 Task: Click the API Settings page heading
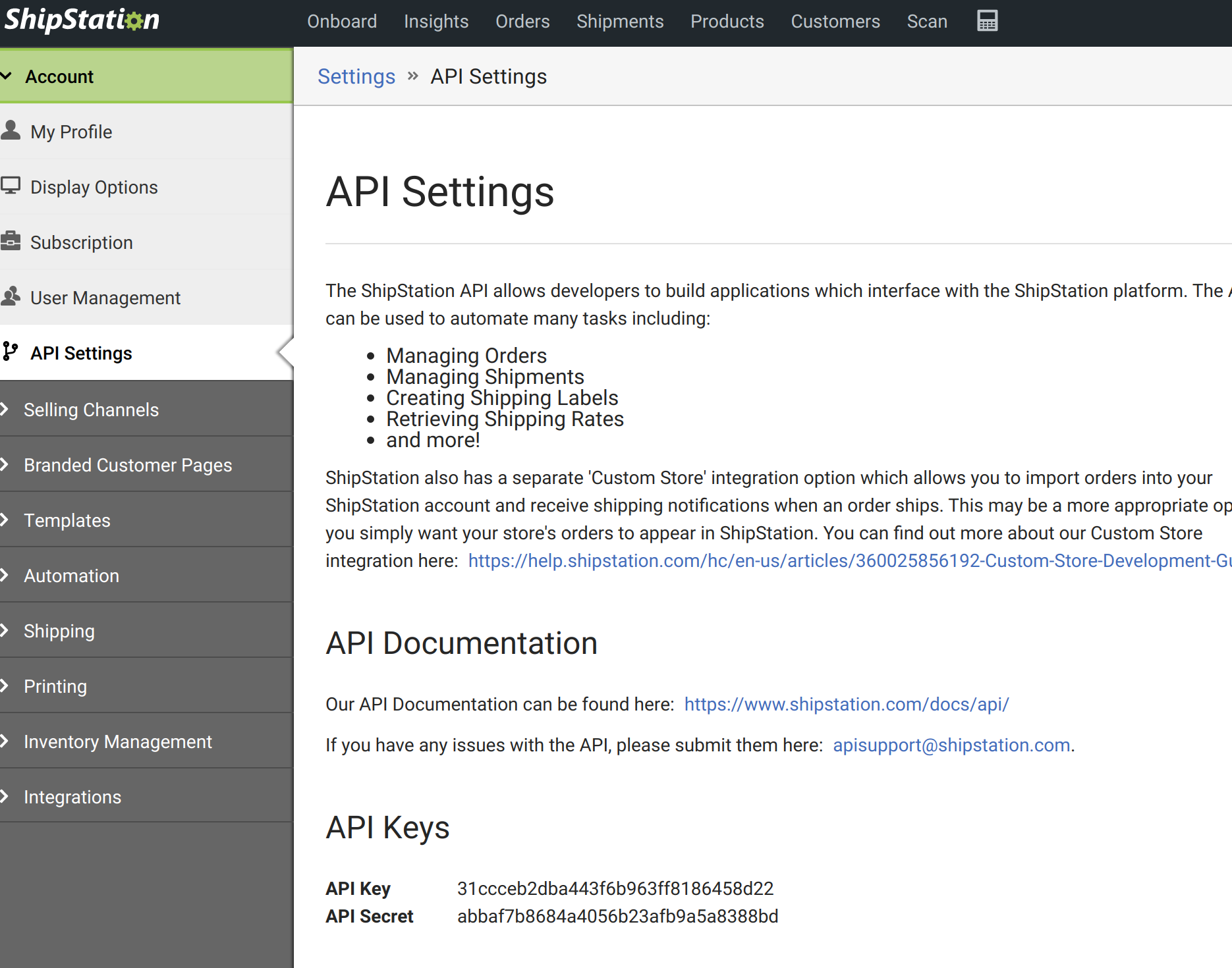coord(440,192)
